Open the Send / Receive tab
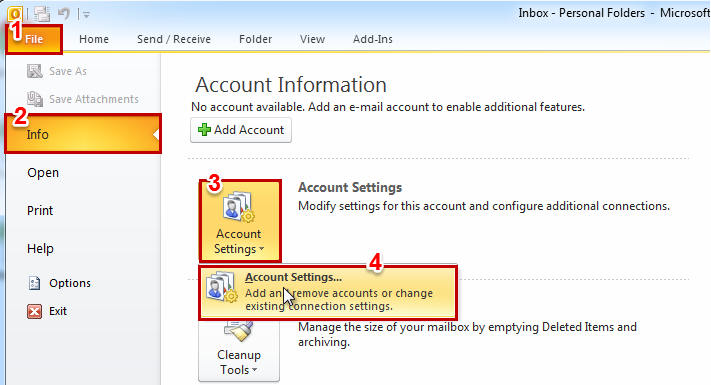The height and width of the screenshot is (385, 711). (174, 39)
